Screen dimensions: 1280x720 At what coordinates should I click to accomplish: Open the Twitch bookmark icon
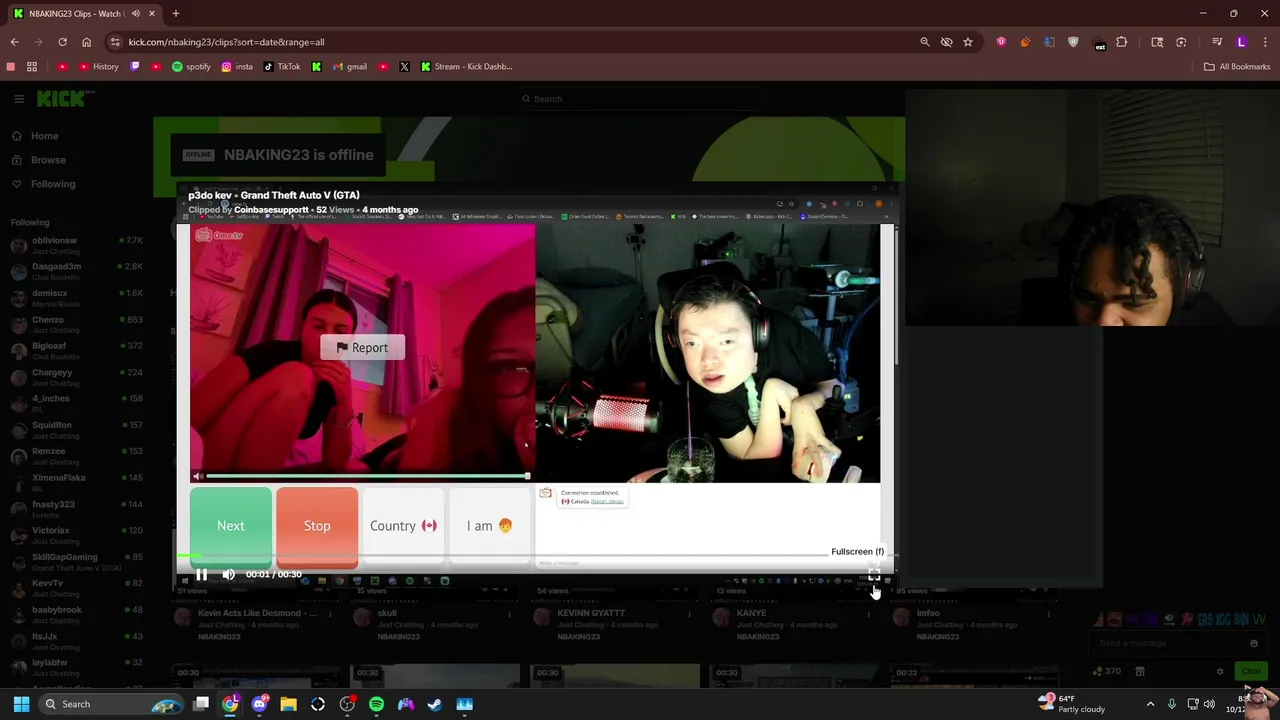(x=135, y=67)
